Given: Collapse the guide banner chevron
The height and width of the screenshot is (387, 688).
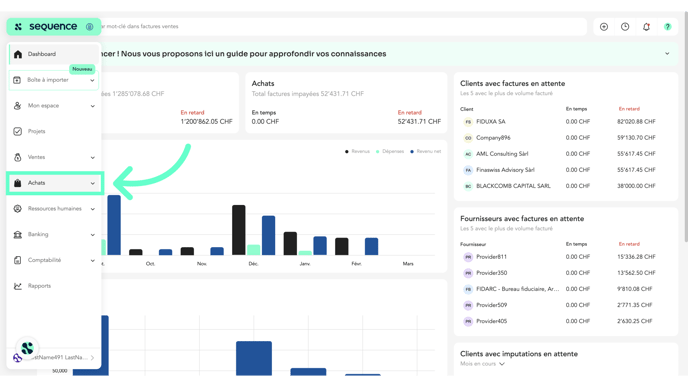Looking at the screenshot, I should pos(667,54).
